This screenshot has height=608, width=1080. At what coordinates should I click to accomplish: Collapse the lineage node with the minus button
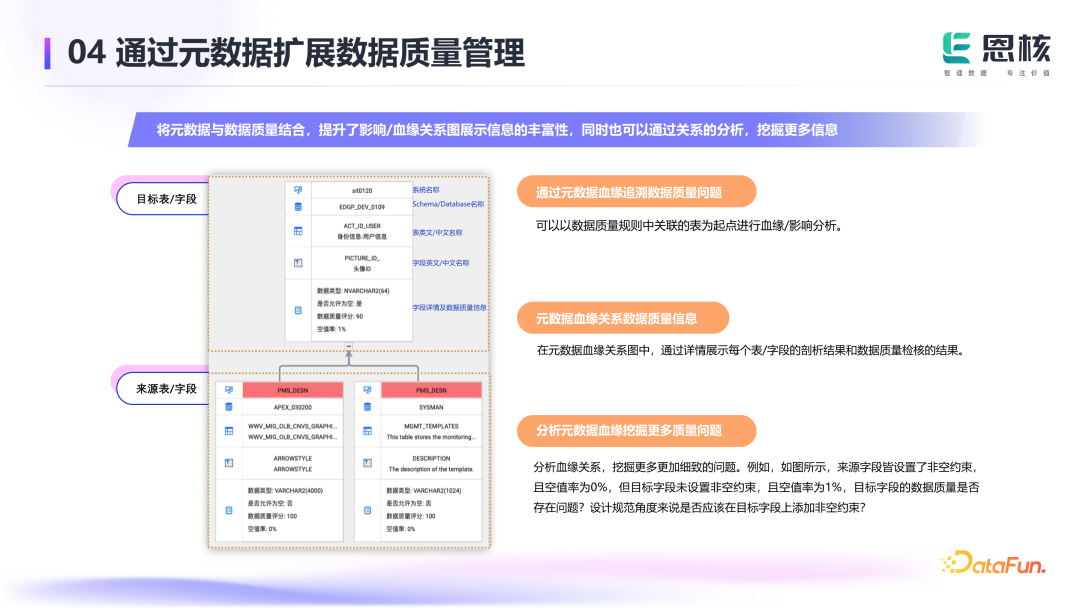point(348,346)
